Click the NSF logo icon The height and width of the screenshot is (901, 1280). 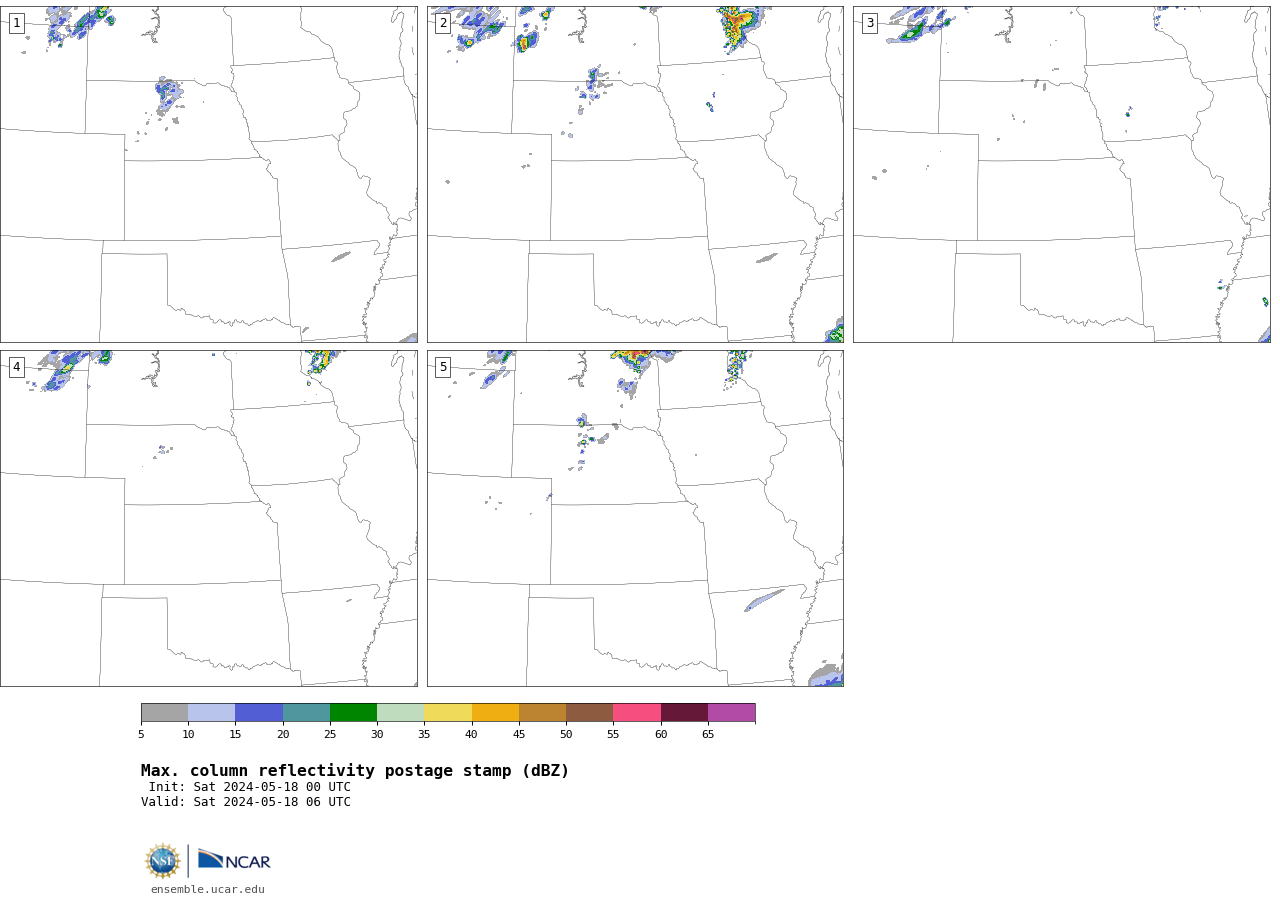(x=163, y=861)
